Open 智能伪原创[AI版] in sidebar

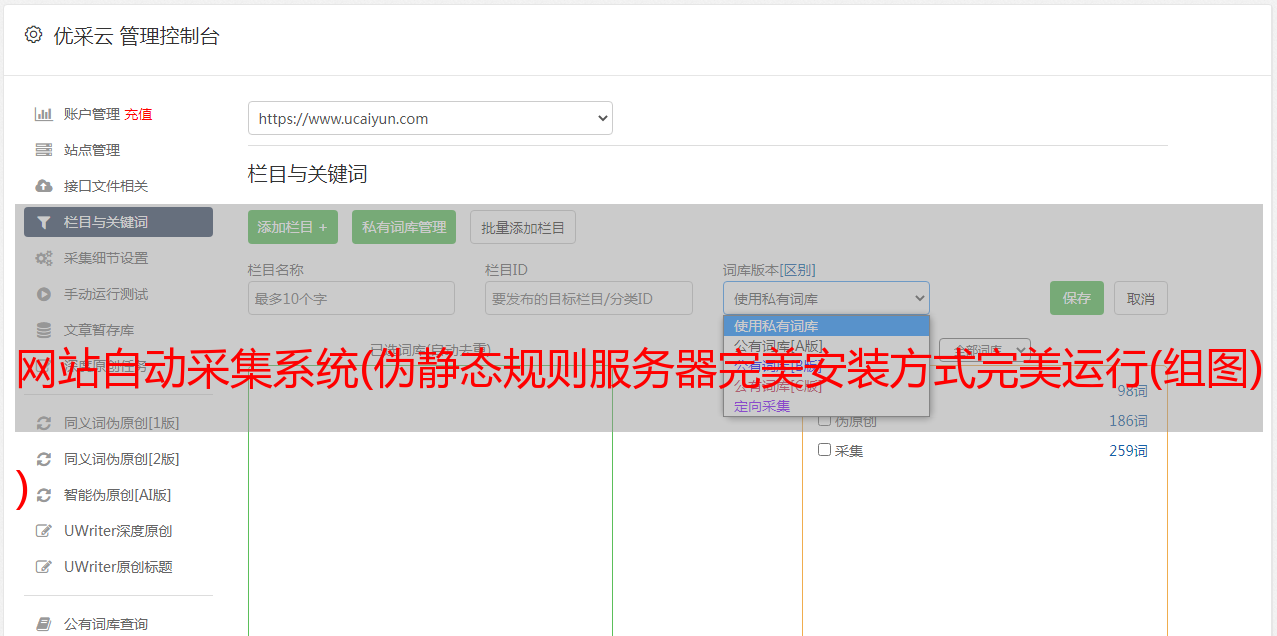click(118, 495)
